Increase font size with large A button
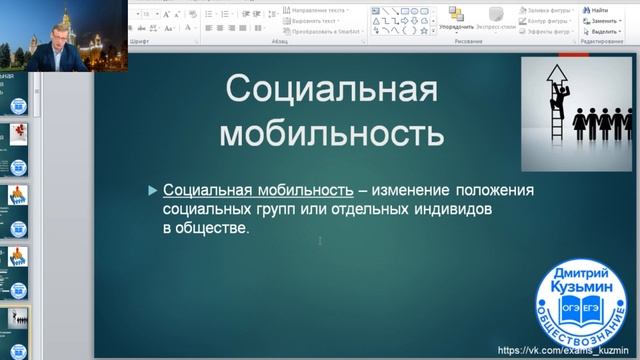Screen dimensions: 640x360 (x=166, y=15)
